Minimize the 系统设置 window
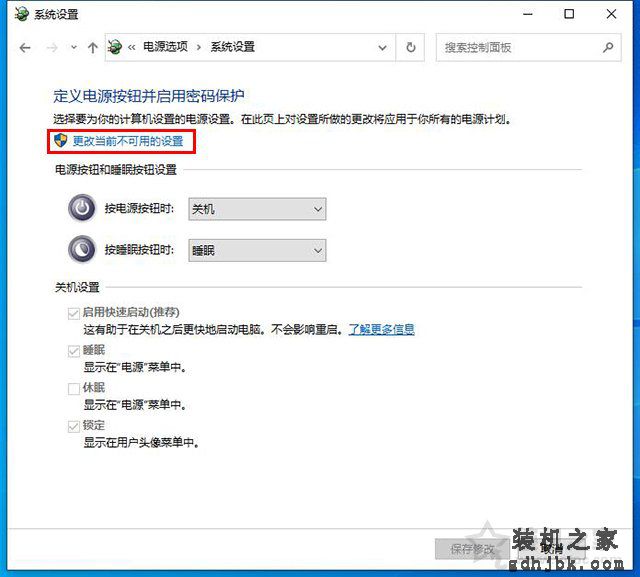Screen dimensions: 640x577 (528, 14)
